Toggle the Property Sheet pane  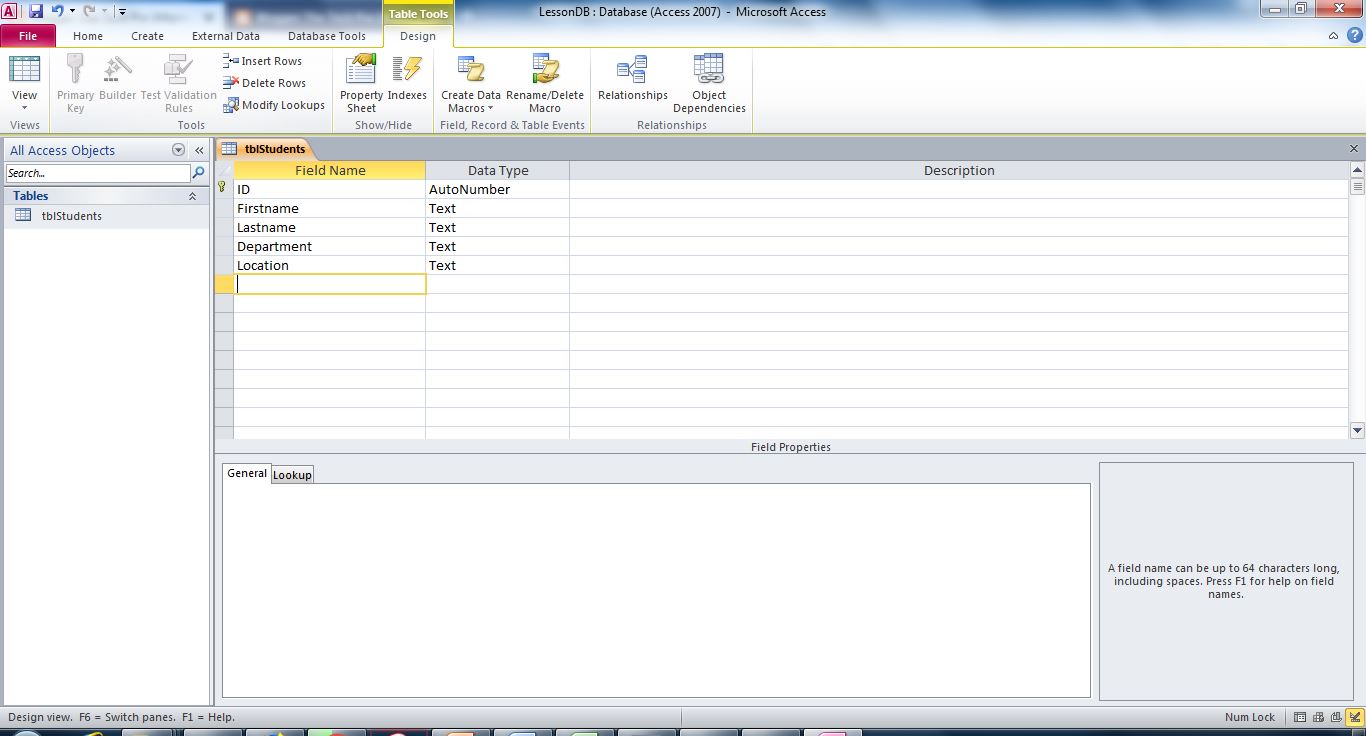pyautogui.click(x=361, y=82)
